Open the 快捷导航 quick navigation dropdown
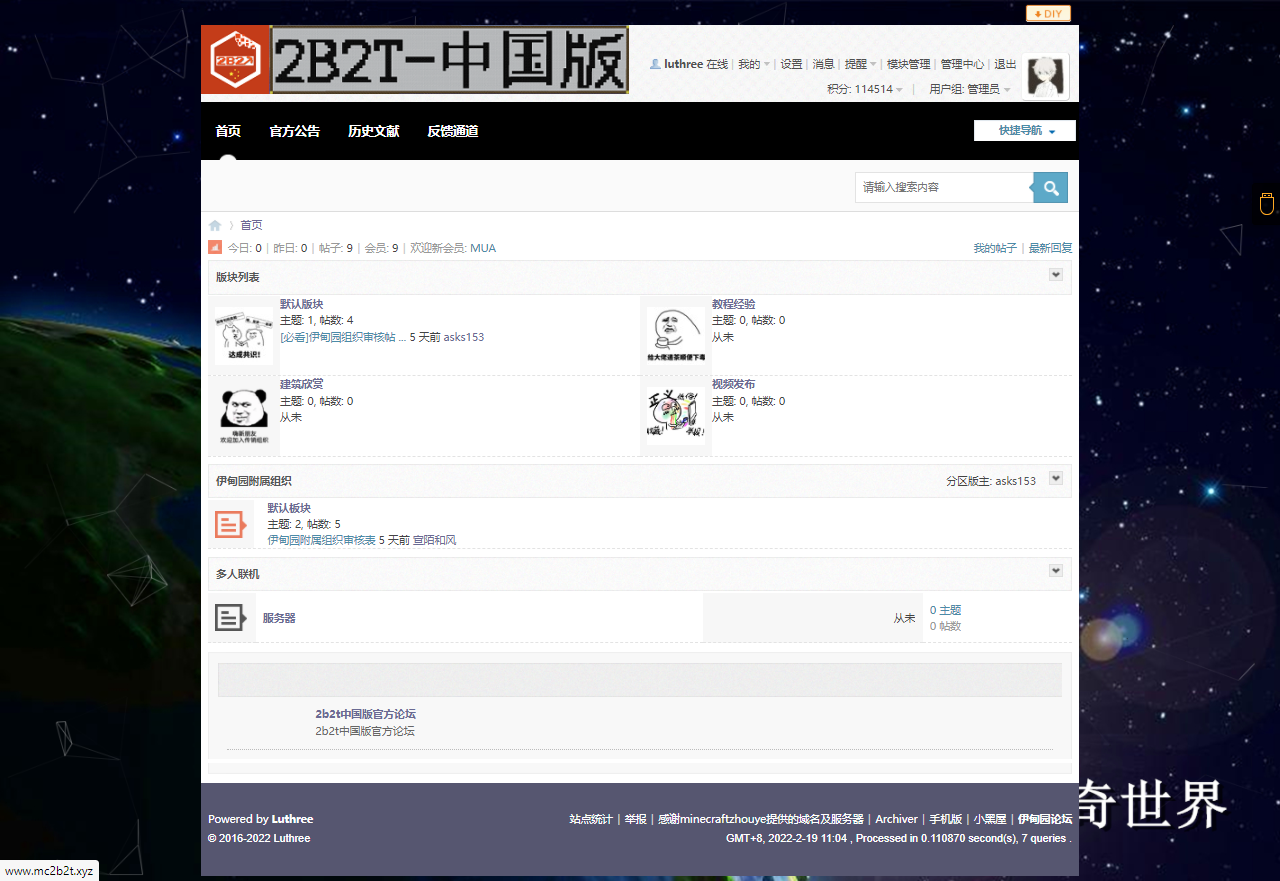The width and height of the screenshot is (1280, 881). (1025, 131)
